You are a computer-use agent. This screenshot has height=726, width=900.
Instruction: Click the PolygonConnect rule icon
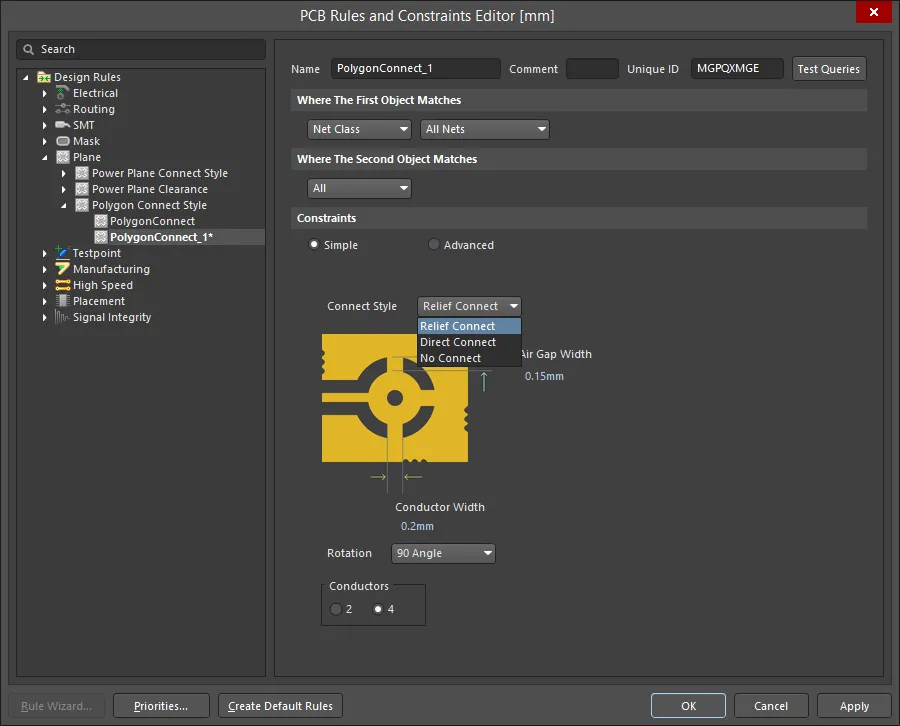coord(101,221)
